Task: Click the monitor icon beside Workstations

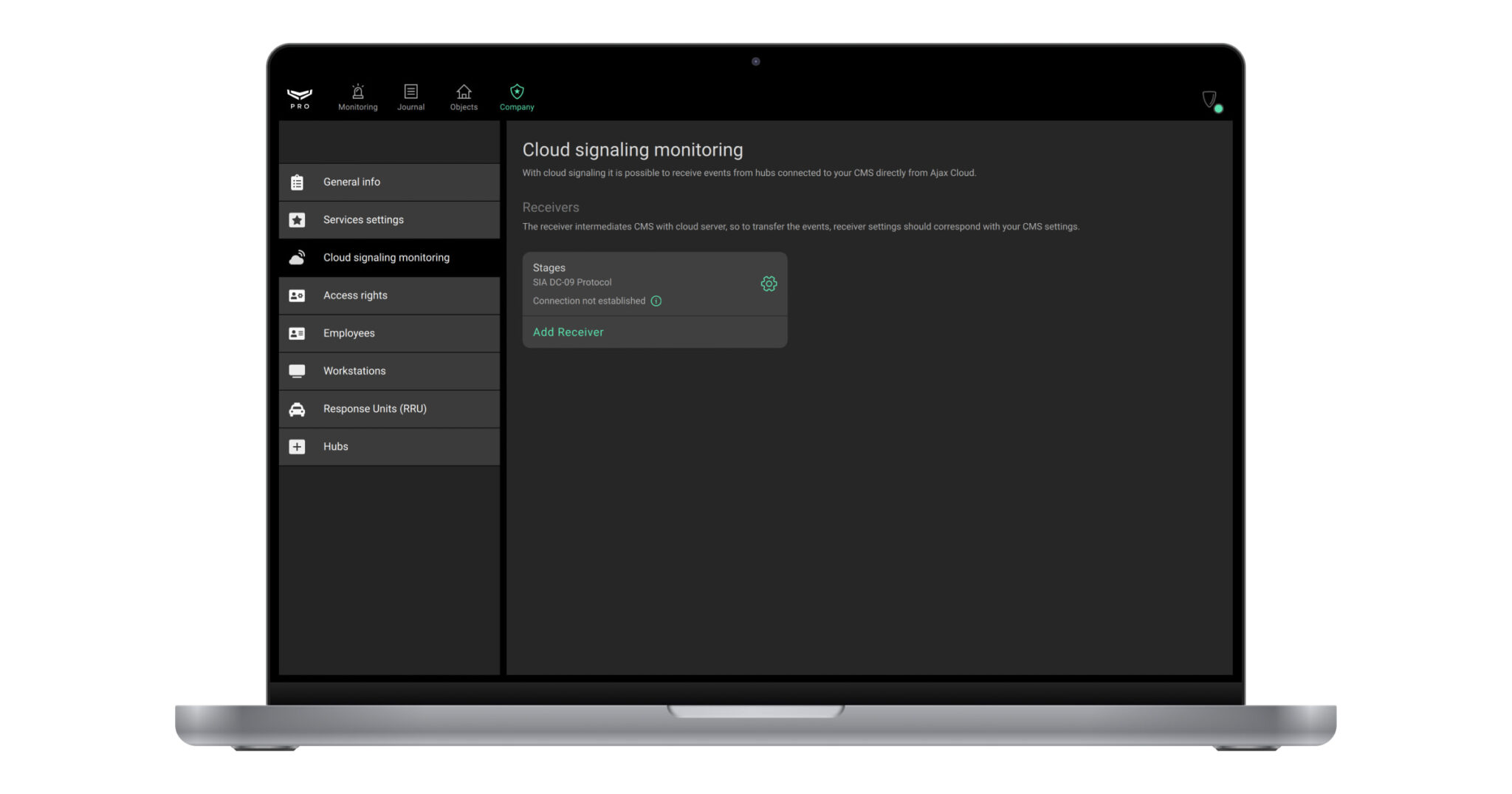Action: 297,370
